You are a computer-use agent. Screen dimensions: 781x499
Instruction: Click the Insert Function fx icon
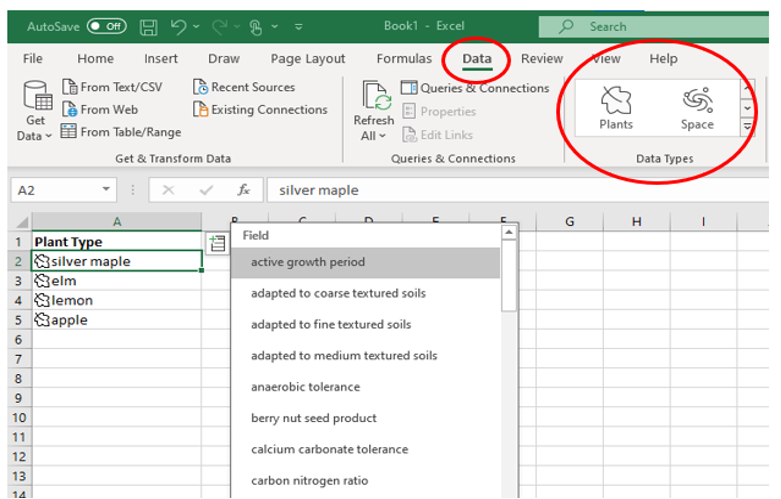(x=244, y=190)
